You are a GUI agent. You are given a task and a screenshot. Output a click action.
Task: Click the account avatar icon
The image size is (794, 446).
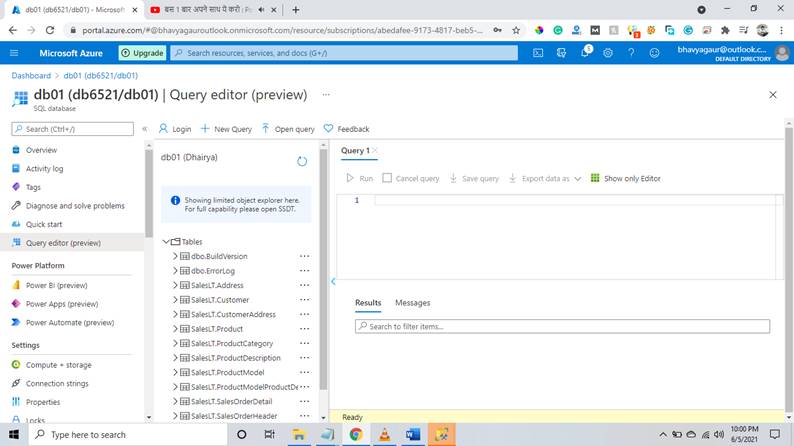(782, 53)
